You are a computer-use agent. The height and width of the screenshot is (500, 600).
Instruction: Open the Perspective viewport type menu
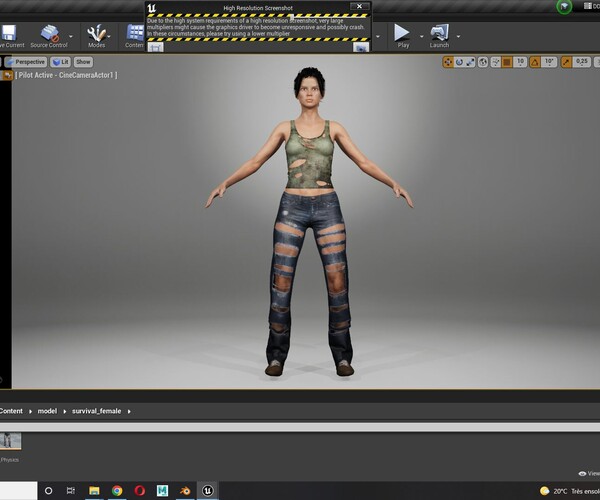(26, 62)
